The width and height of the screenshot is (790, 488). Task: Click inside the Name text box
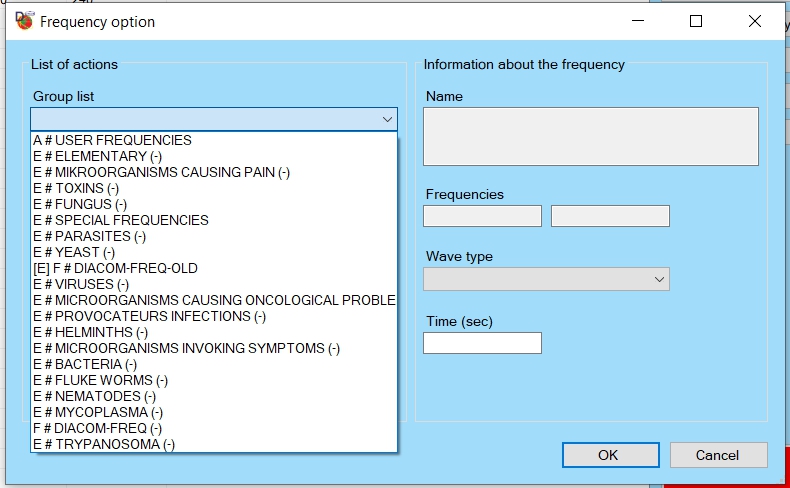(x=590, y=136)
